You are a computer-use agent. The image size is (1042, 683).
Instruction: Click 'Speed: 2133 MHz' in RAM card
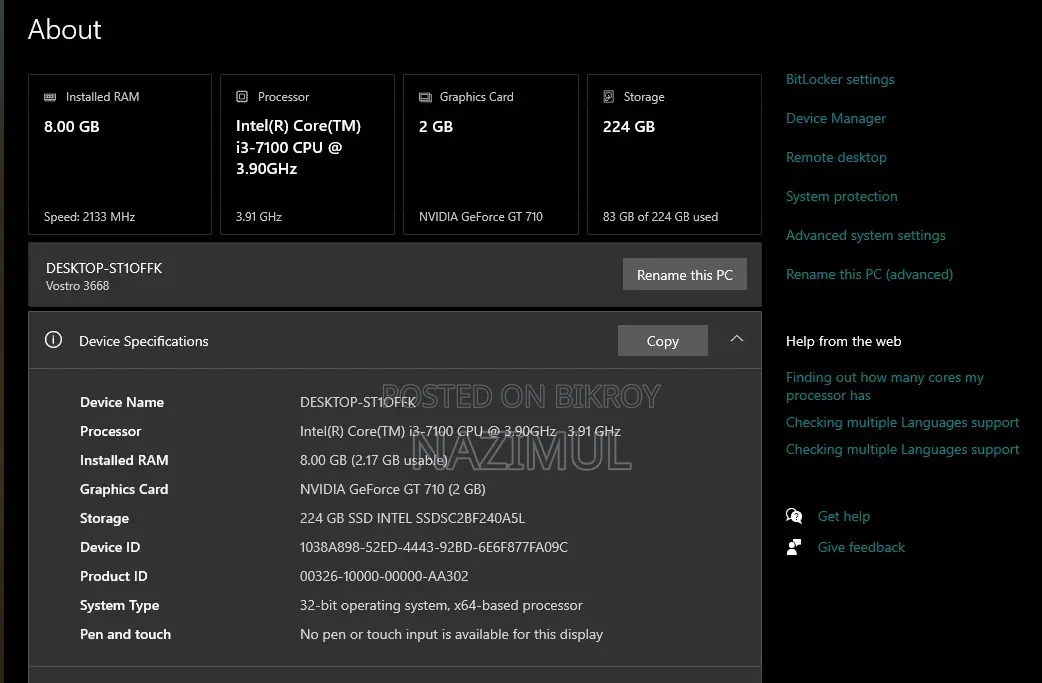click(x=89, y=217)
